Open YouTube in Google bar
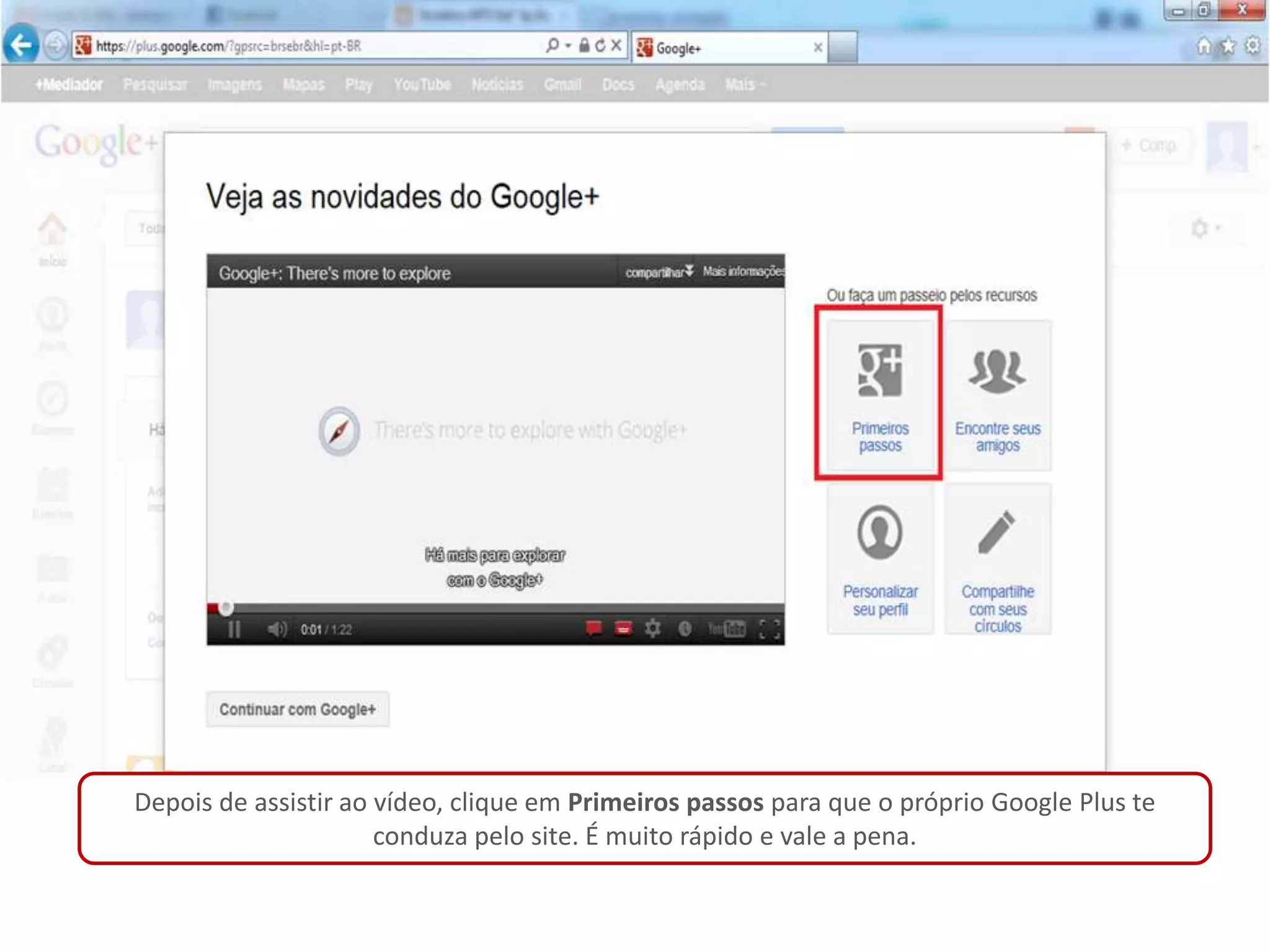This screenshot has height=952, width=1270. [x=422, y=84]
